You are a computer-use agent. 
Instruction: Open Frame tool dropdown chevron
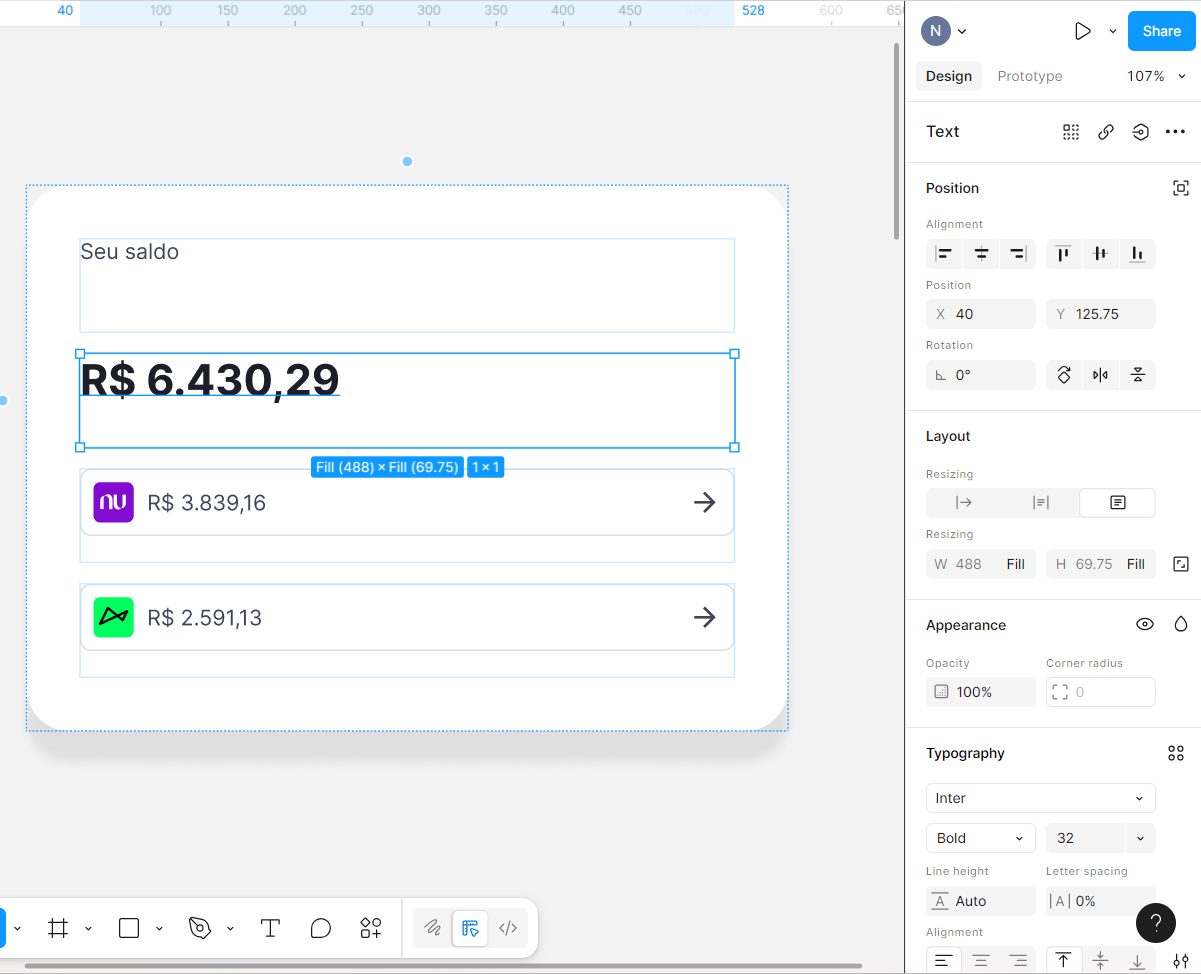(x=88, y=929)
